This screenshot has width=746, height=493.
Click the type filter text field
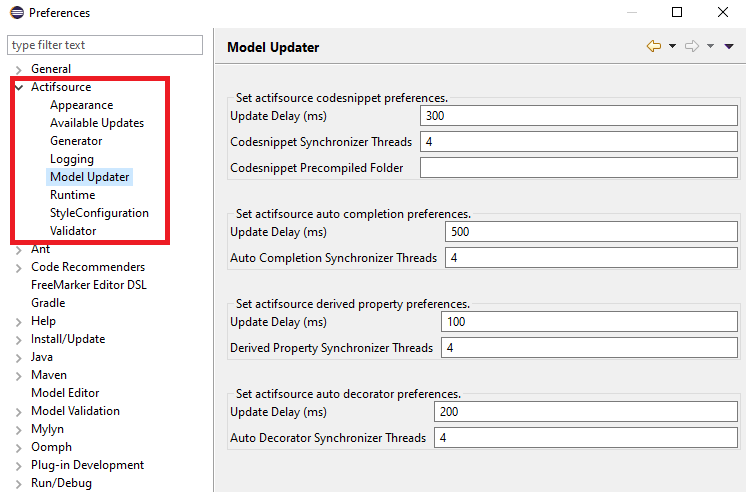(x=105, y=45)
